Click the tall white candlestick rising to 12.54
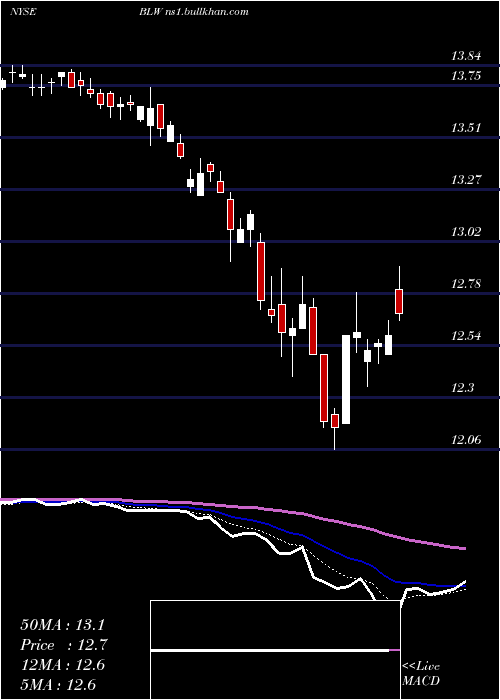Viewport: 500px width, 700px height. [x=346, y=379]
